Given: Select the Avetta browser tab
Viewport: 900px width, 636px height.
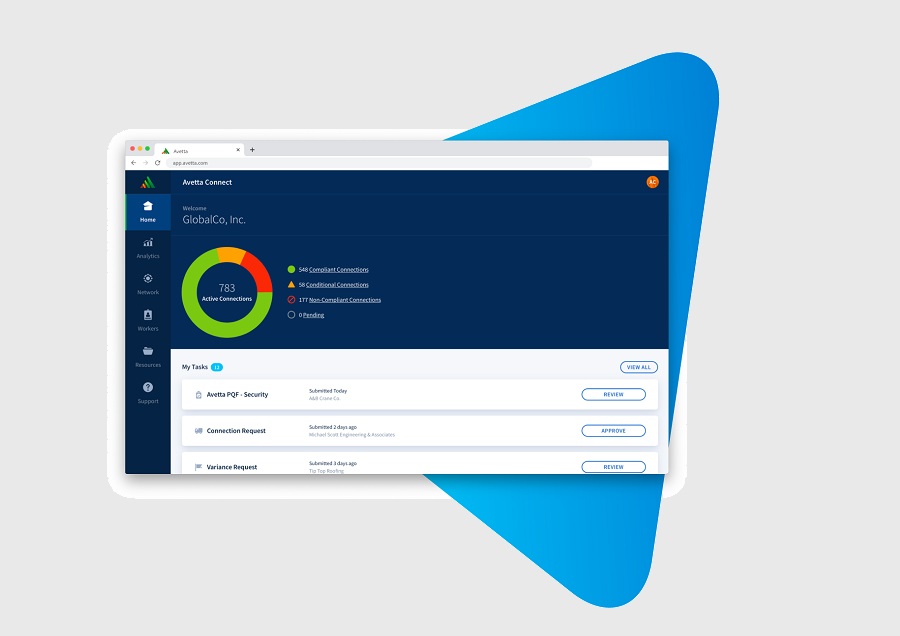Looking at the screenshot, I should (199, 150).
